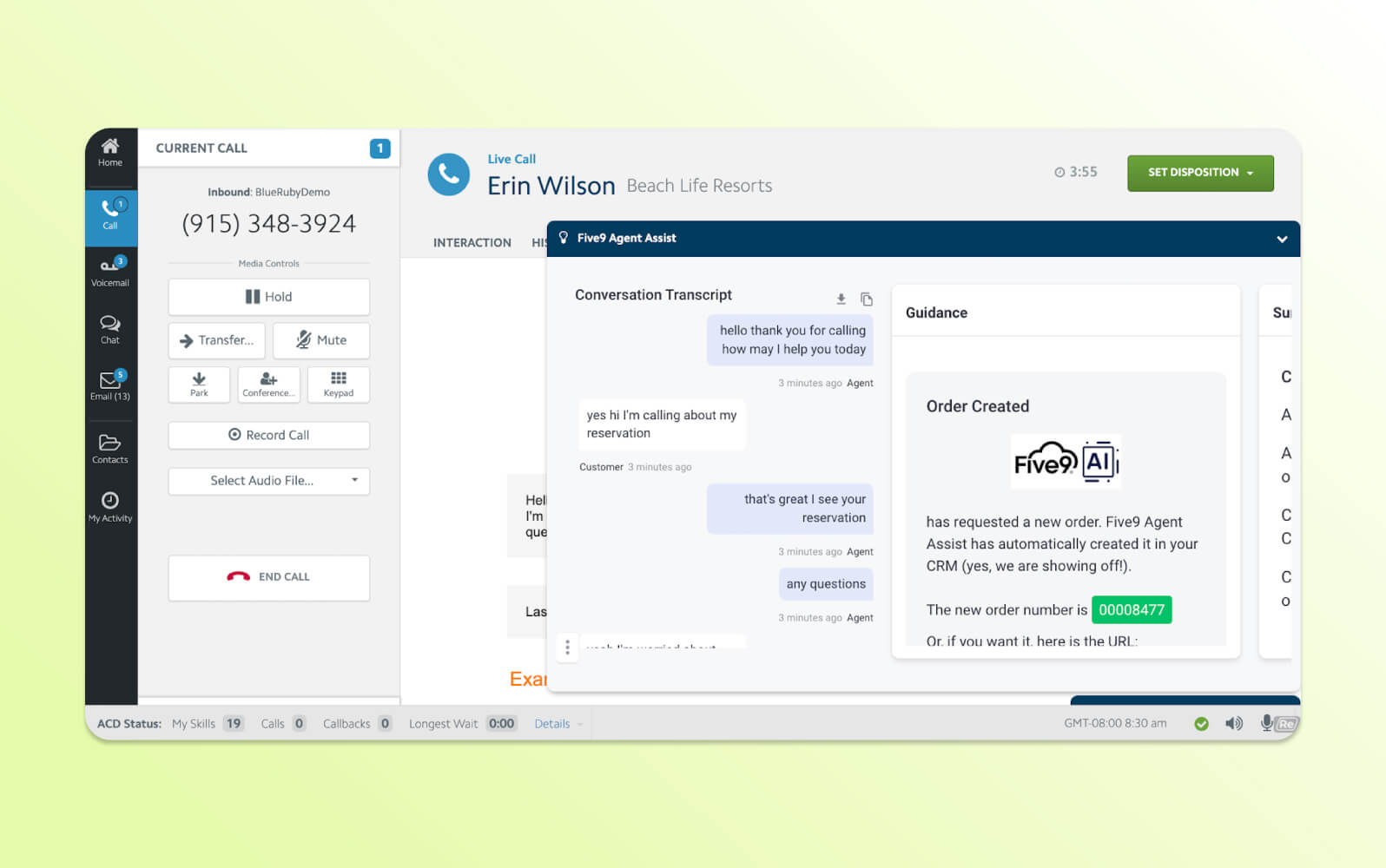The image size is (1386, 868).
Task: Expand arrow next to Details
Action: (x=580, y=724)
